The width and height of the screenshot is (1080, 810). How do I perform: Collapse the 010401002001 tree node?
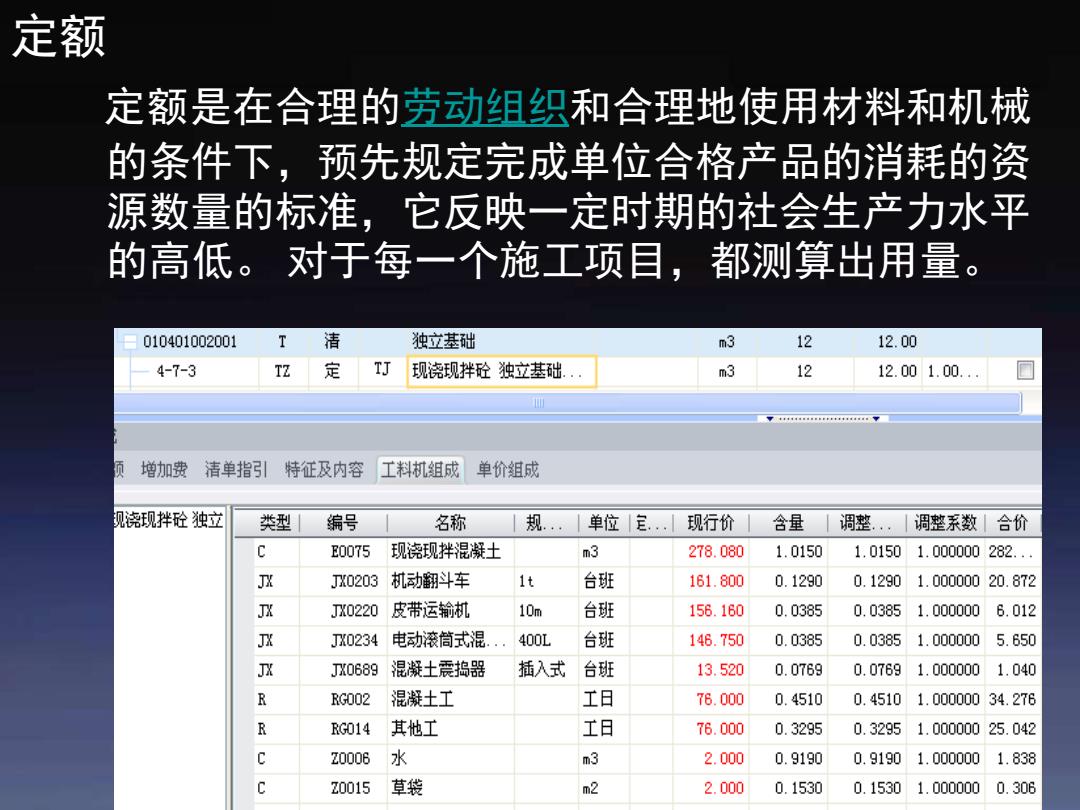[129, 342]
